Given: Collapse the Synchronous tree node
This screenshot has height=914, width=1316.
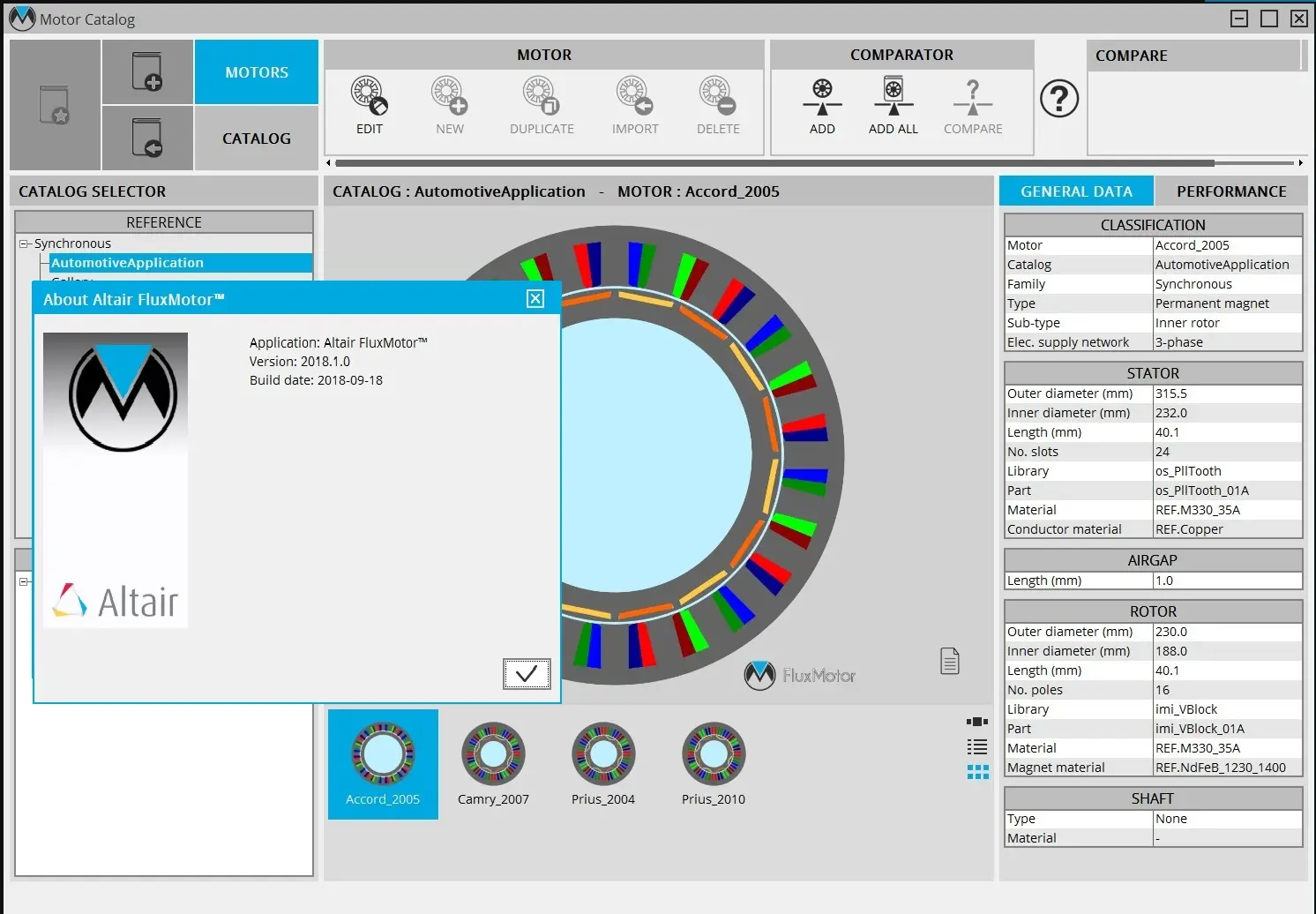Looking at the screenshot, I should (x=25, y=243).
